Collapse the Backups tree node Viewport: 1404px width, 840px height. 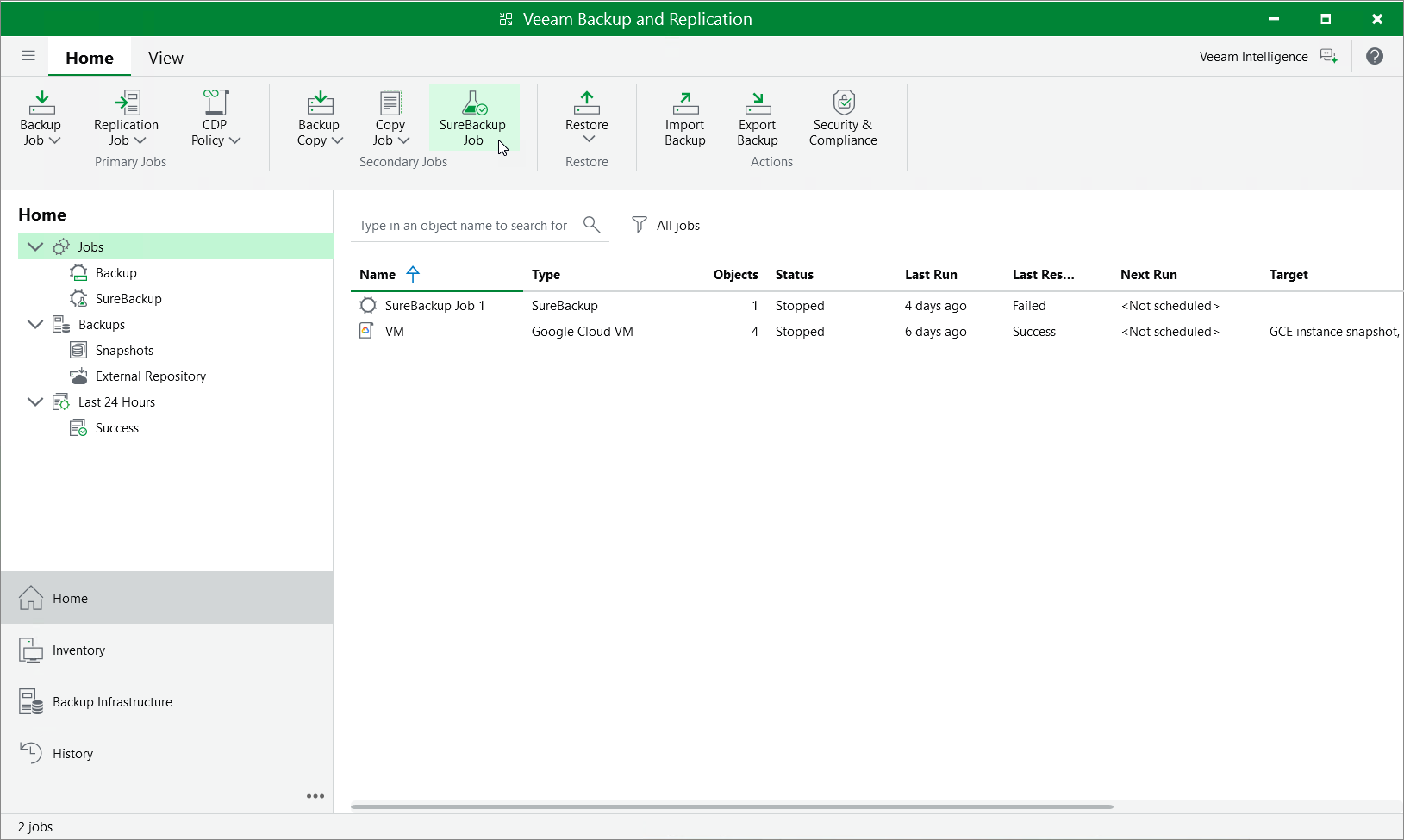(34, 324)
